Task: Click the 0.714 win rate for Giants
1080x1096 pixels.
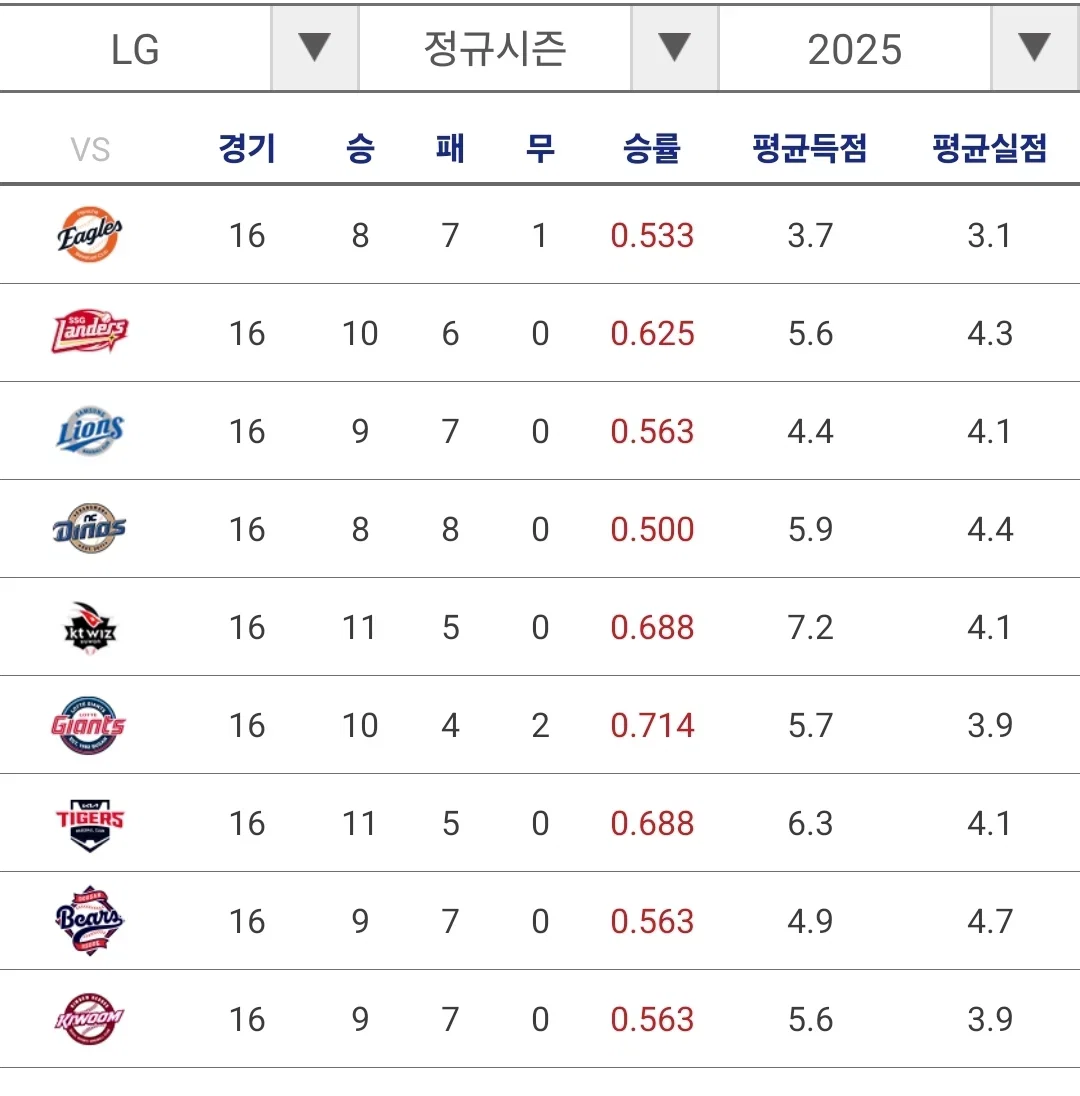Action: (652, 725)
